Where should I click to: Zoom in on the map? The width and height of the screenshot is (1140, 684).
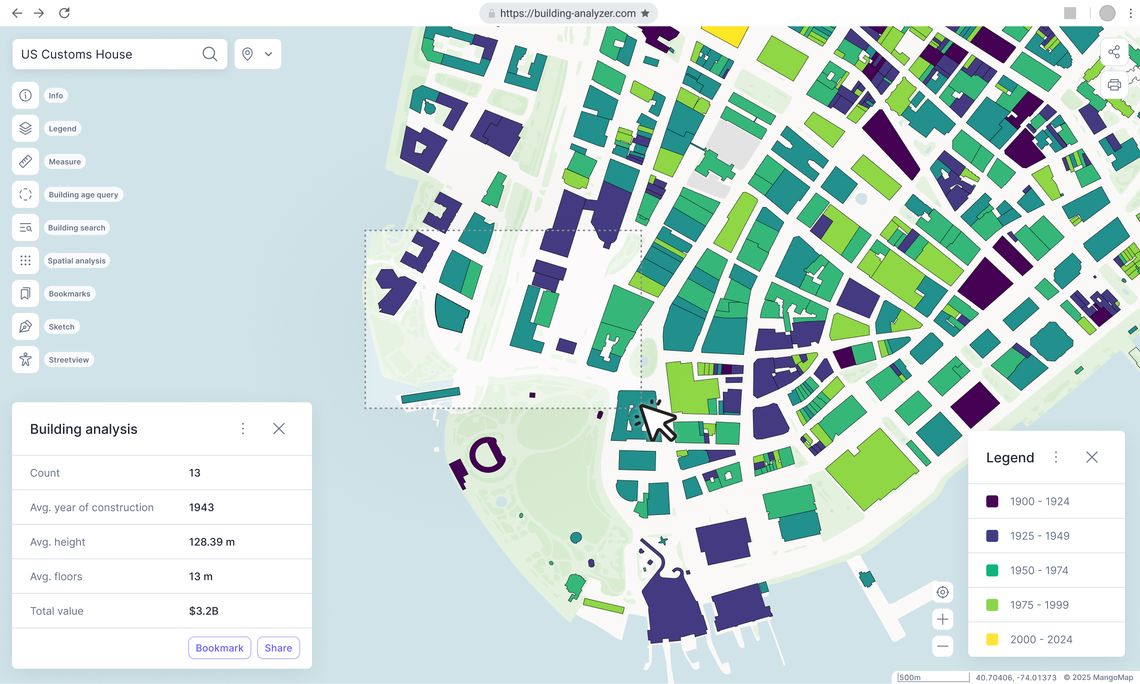(x=942, y=620)
